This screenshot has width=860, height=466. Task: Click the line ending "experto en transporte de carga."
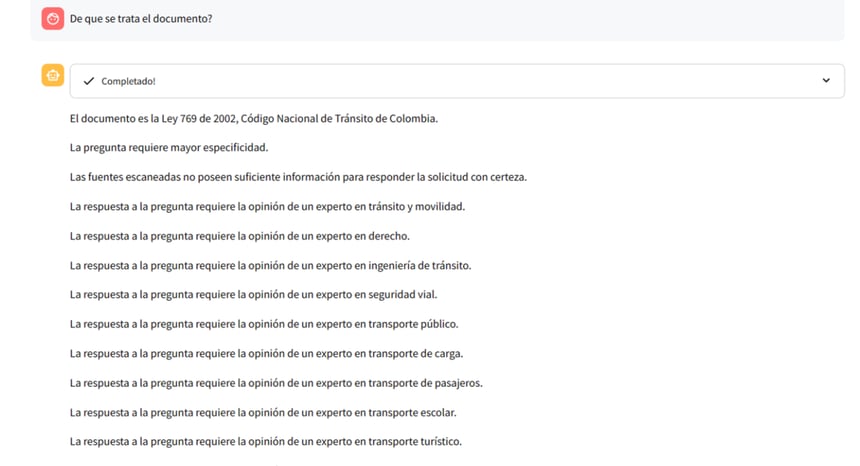click(x=267, y=354)
